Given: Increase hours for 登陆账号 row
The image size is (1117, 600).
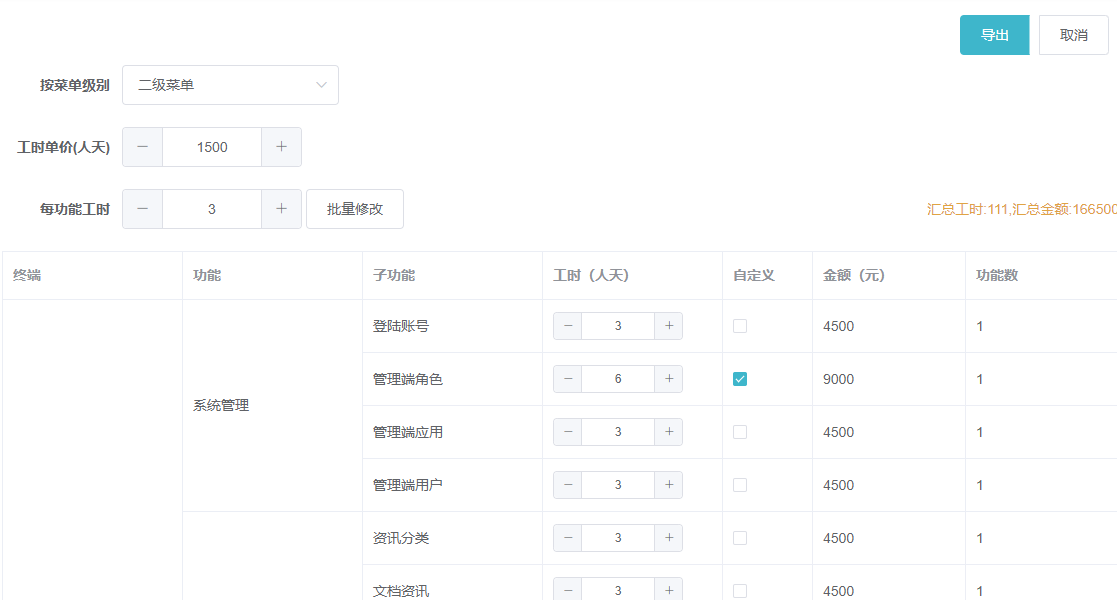Looking at the screenshot, I should coord(669,326).
